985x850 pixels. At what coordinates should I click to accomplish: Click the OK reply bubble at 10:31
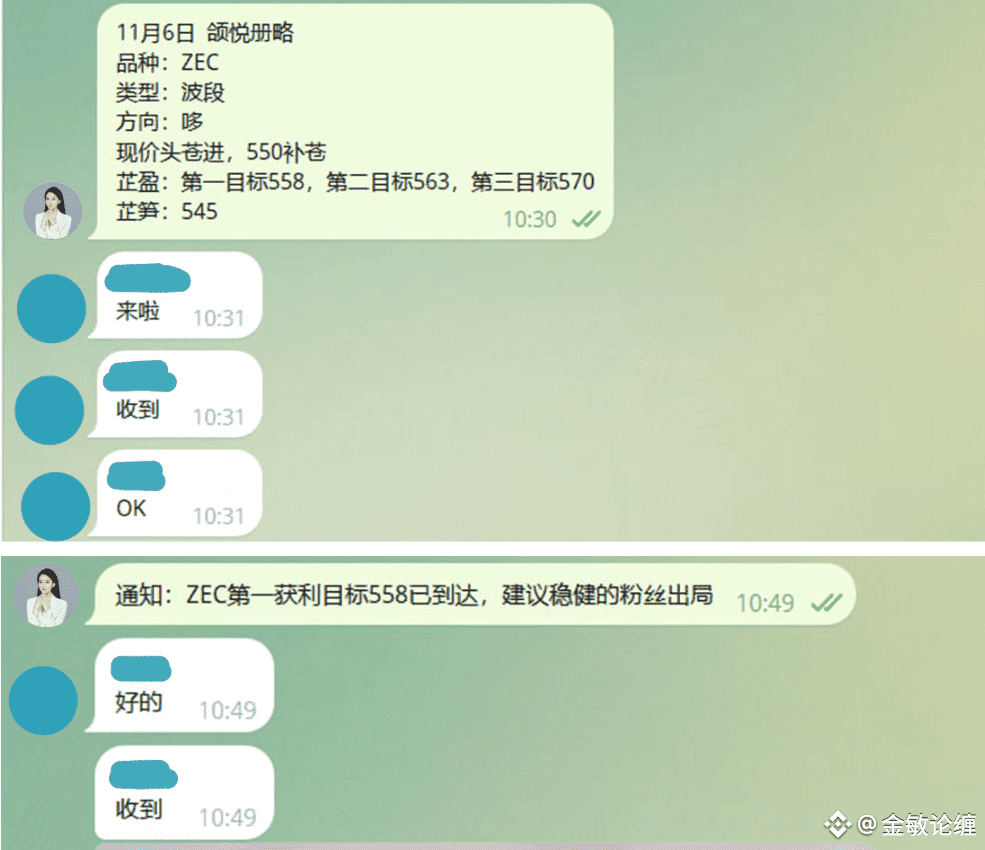(175, 493)
